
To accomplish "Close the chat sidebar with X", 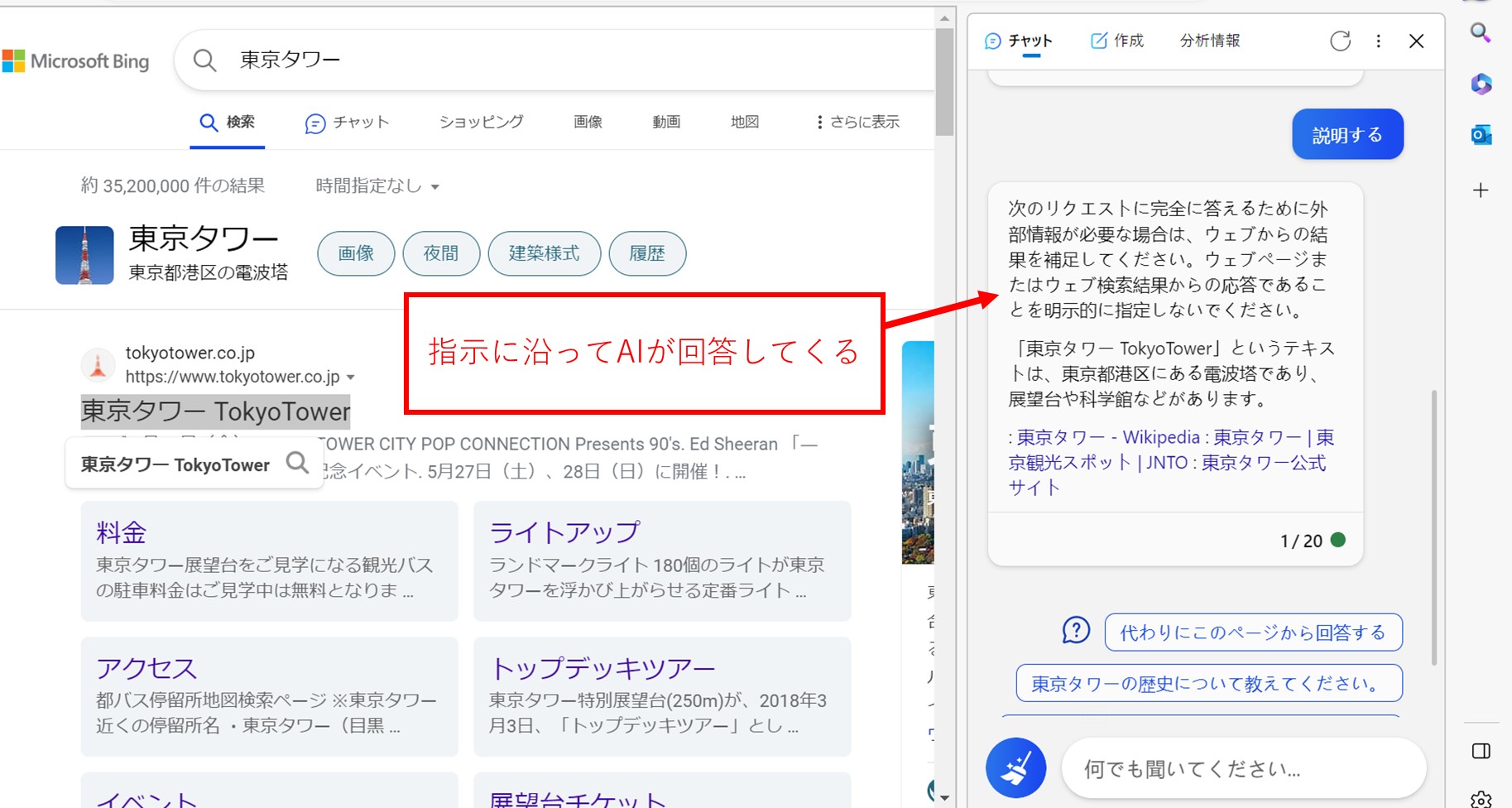I will [1416, 41].
